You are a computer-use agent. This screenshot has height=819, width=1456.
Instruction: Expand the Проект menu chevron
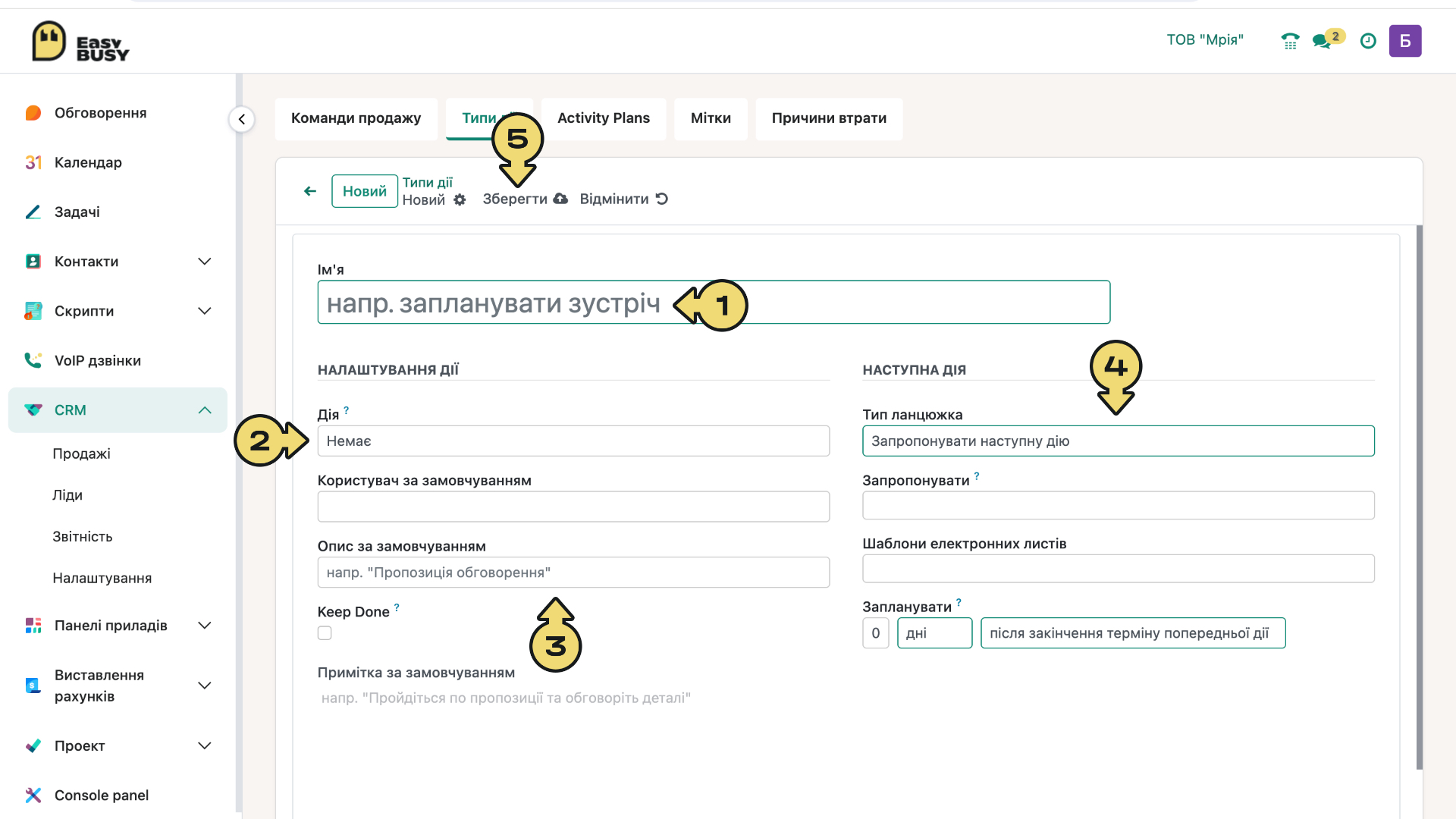pos(205,745)
